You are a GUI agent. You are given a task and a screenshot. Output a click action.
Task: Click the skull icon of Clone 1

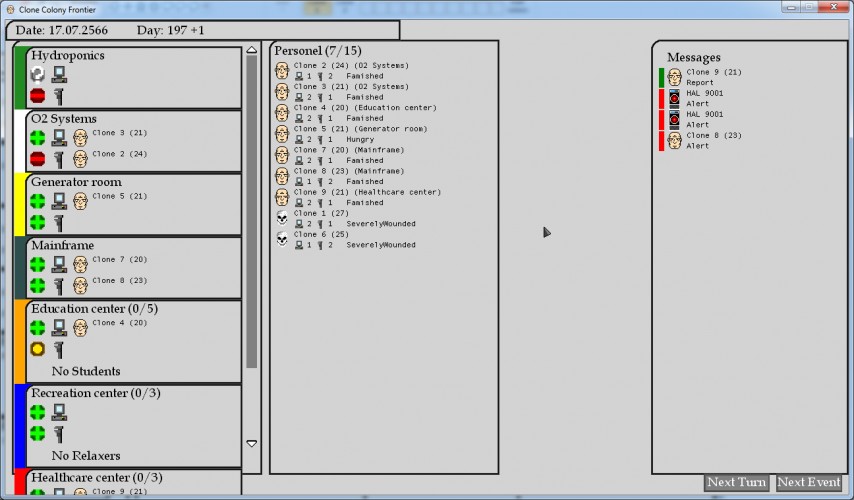282,218
